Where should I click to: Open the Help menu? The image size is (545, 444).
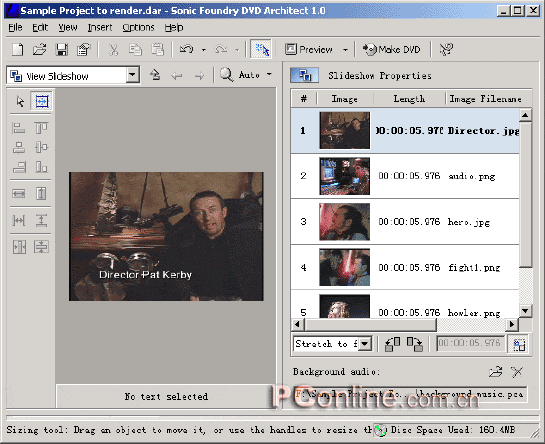pos(174,27)
